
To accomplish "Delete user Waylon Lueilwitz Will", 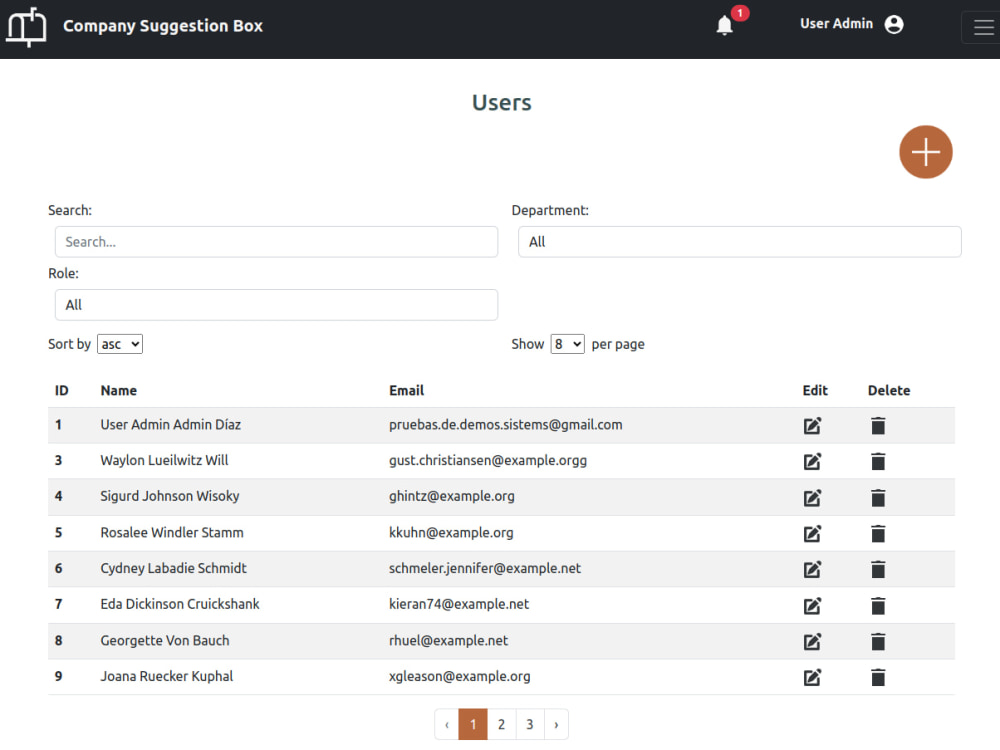I will (878, 461).
